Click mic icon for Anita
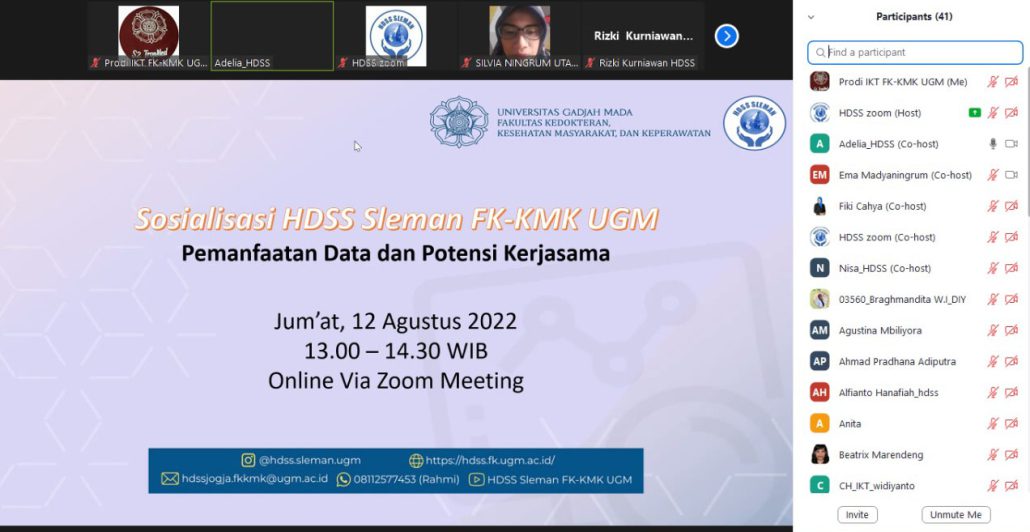 pyautogui.click(x=993, y=424)
